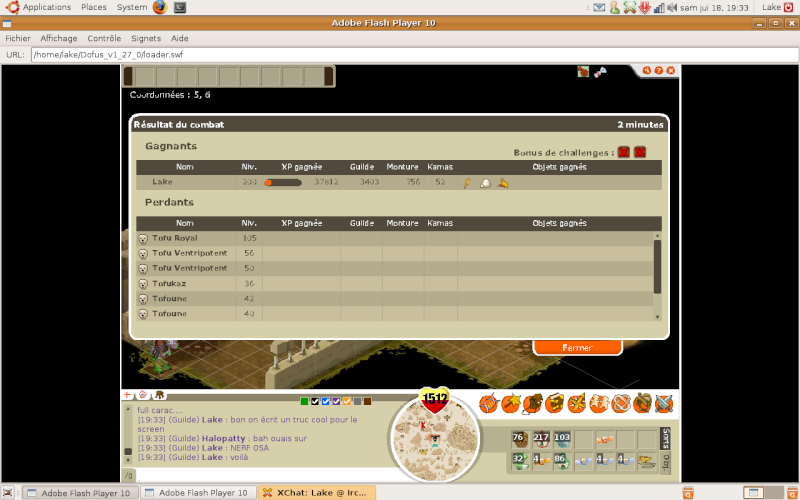
Task: Switch to the Obj. tab
Action: point(665,462)
